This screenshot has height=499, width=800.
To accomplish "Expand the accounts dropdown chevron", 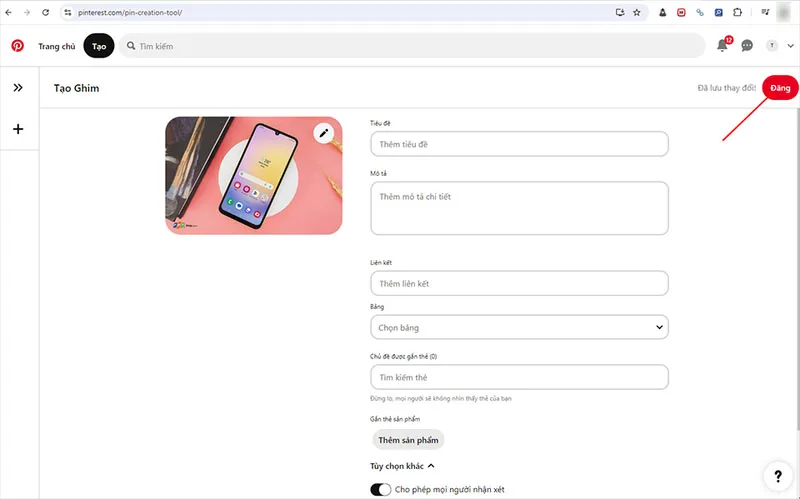I will [790, 46].
